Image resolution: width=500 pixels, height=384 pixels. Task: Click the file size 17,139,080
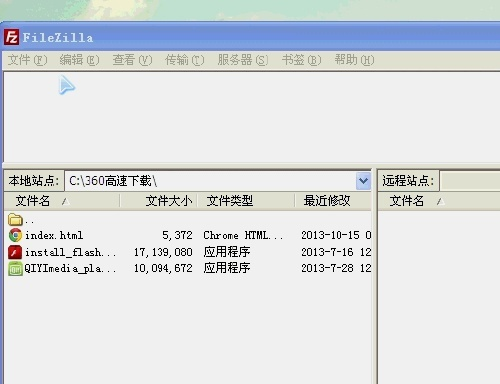pos(163,252)
